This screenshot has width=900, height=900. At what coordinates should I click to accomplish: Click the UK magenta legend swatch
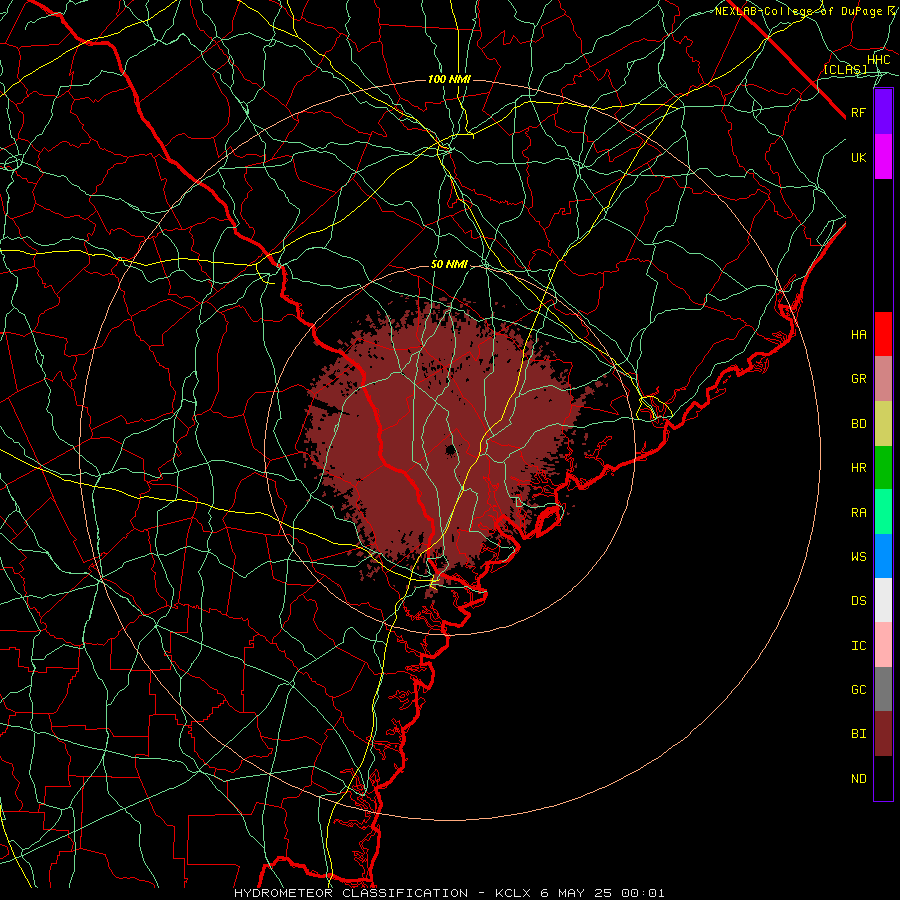(x=883, y=157)
